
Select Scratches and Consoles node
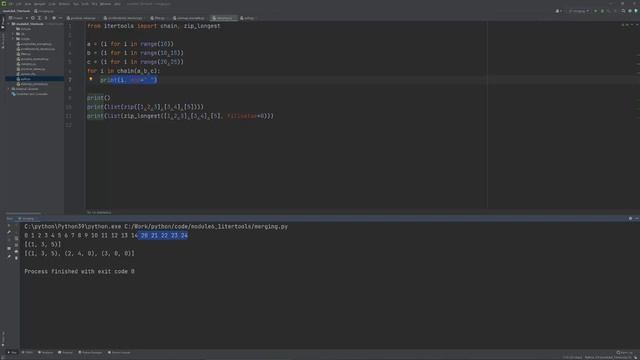point(30,94)
